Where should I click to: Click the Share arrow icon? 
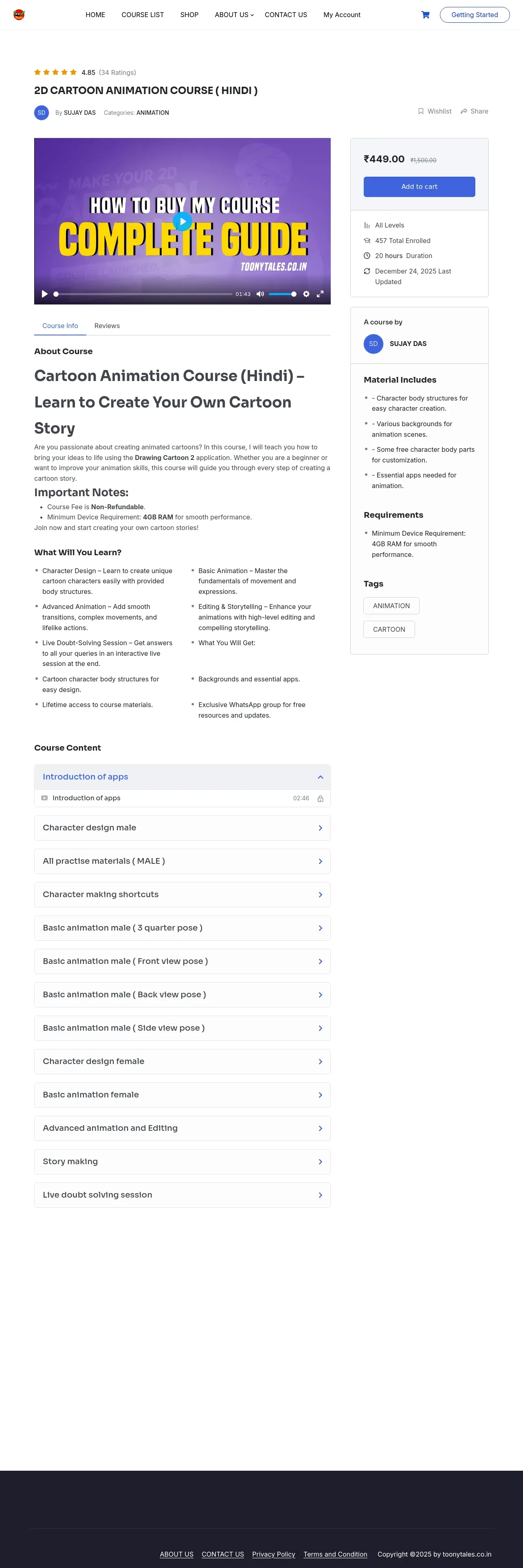tap(464, 112)
